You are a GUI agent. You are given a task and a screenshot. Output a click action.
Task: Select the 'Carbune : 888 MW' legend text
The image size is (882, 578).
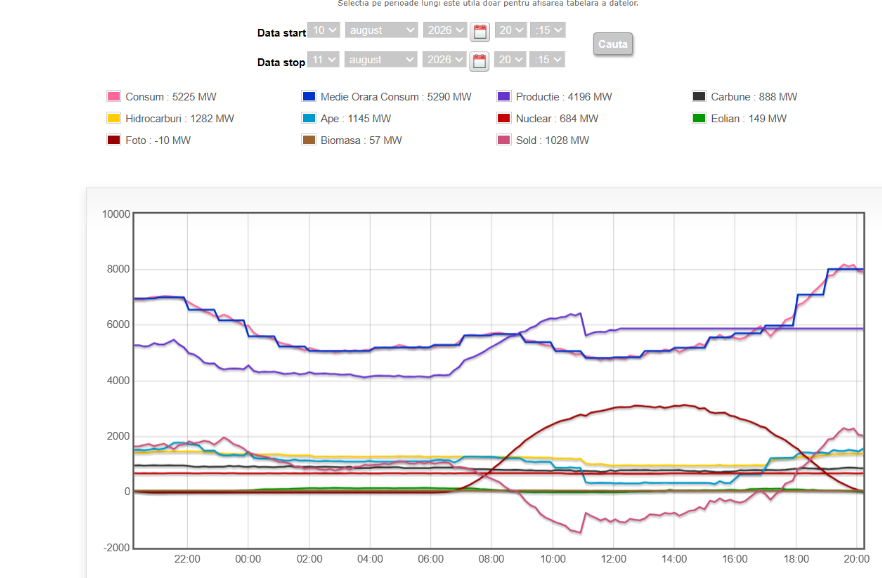[754, 97]
